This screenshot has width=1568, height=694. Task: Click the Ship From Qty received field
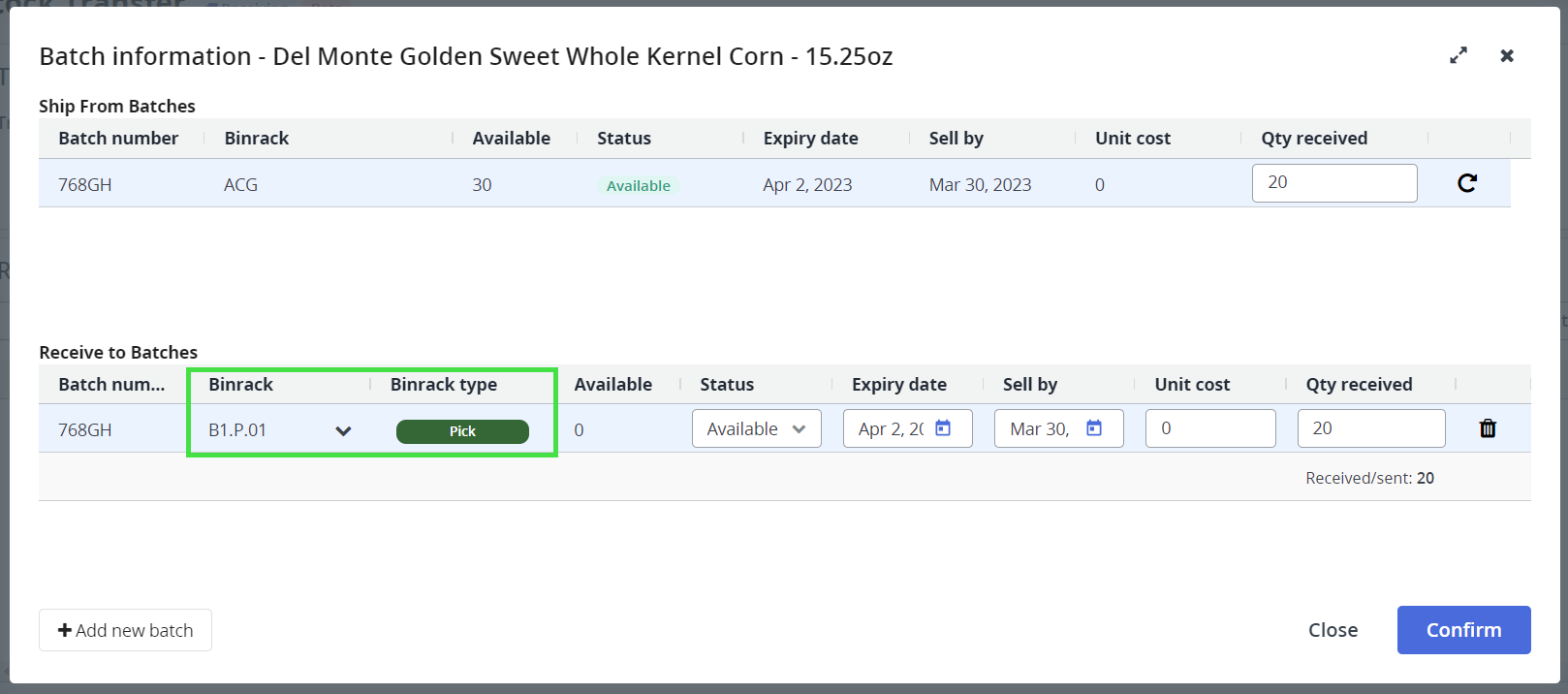(x=1333, y=183)
